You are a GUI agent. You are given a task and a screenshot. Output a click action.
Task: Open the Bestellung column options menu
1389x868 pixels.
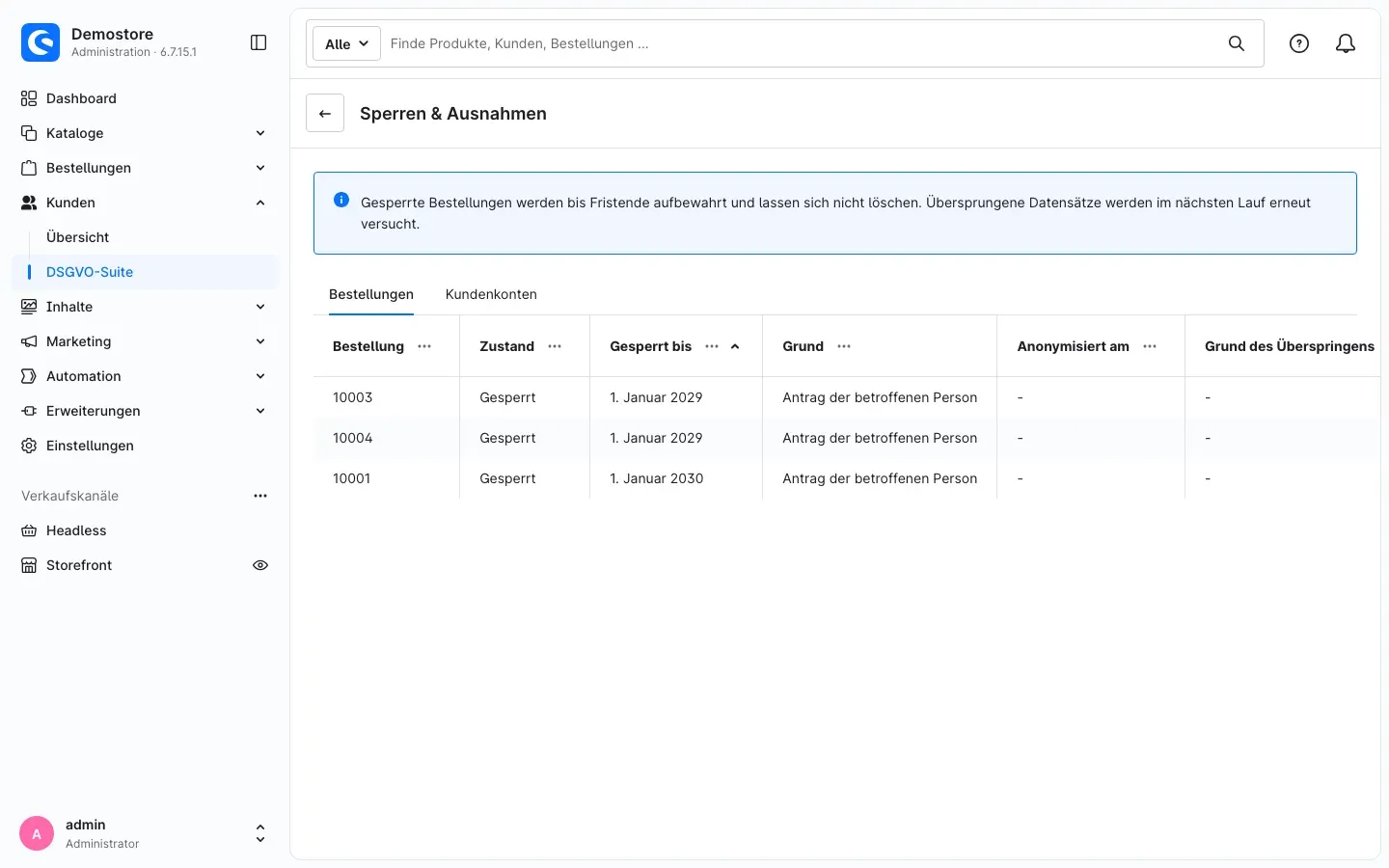pos(424,346)
